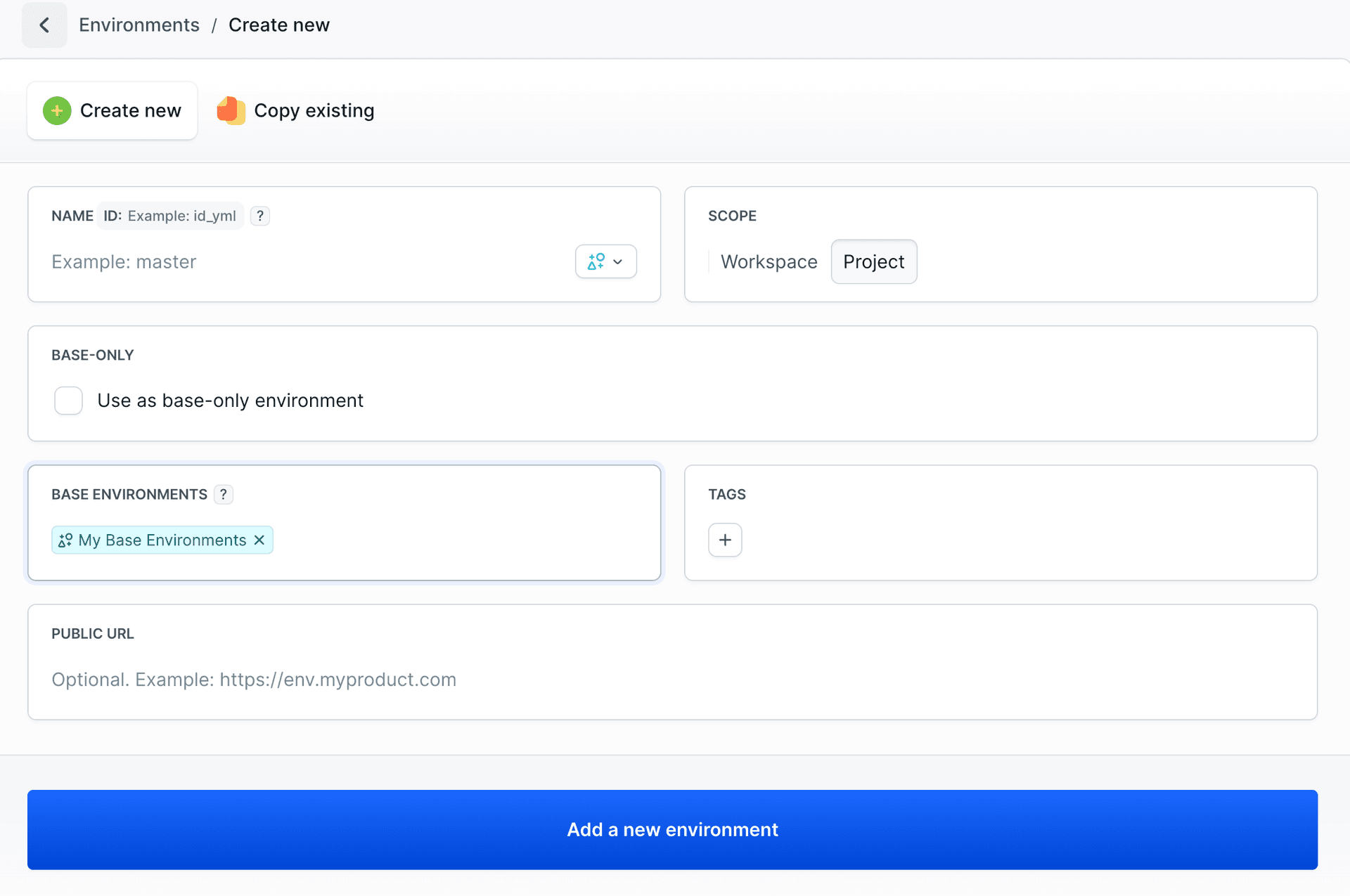Click Add a new environment button
Image resolution: width=1350 pixels, height=896 pixels.
(x=672, y=830)
